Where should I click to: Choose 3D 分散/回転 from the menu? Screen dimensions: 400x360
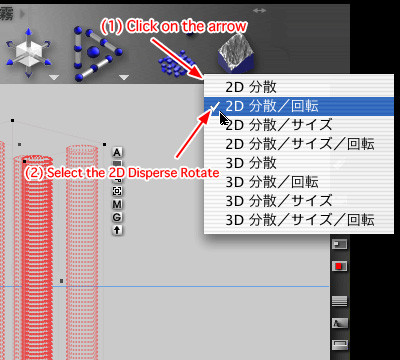pyautogui.click(x=299, y=182)
